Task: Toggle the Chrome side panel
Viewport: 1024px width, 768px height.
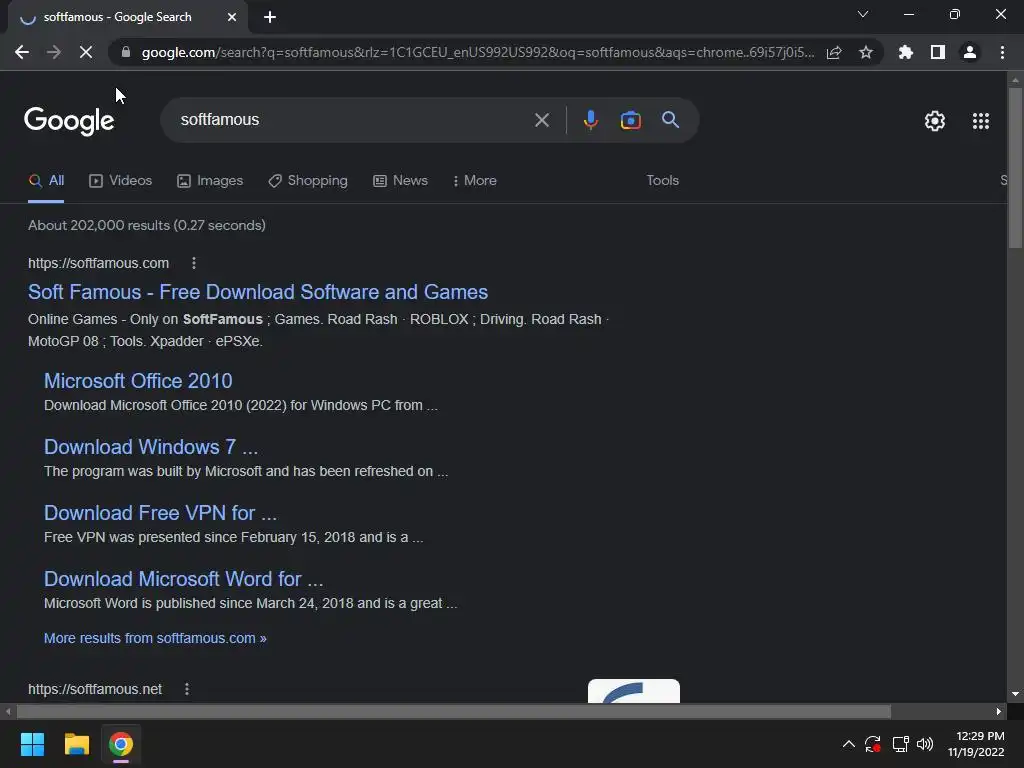Action: point(938,52)
